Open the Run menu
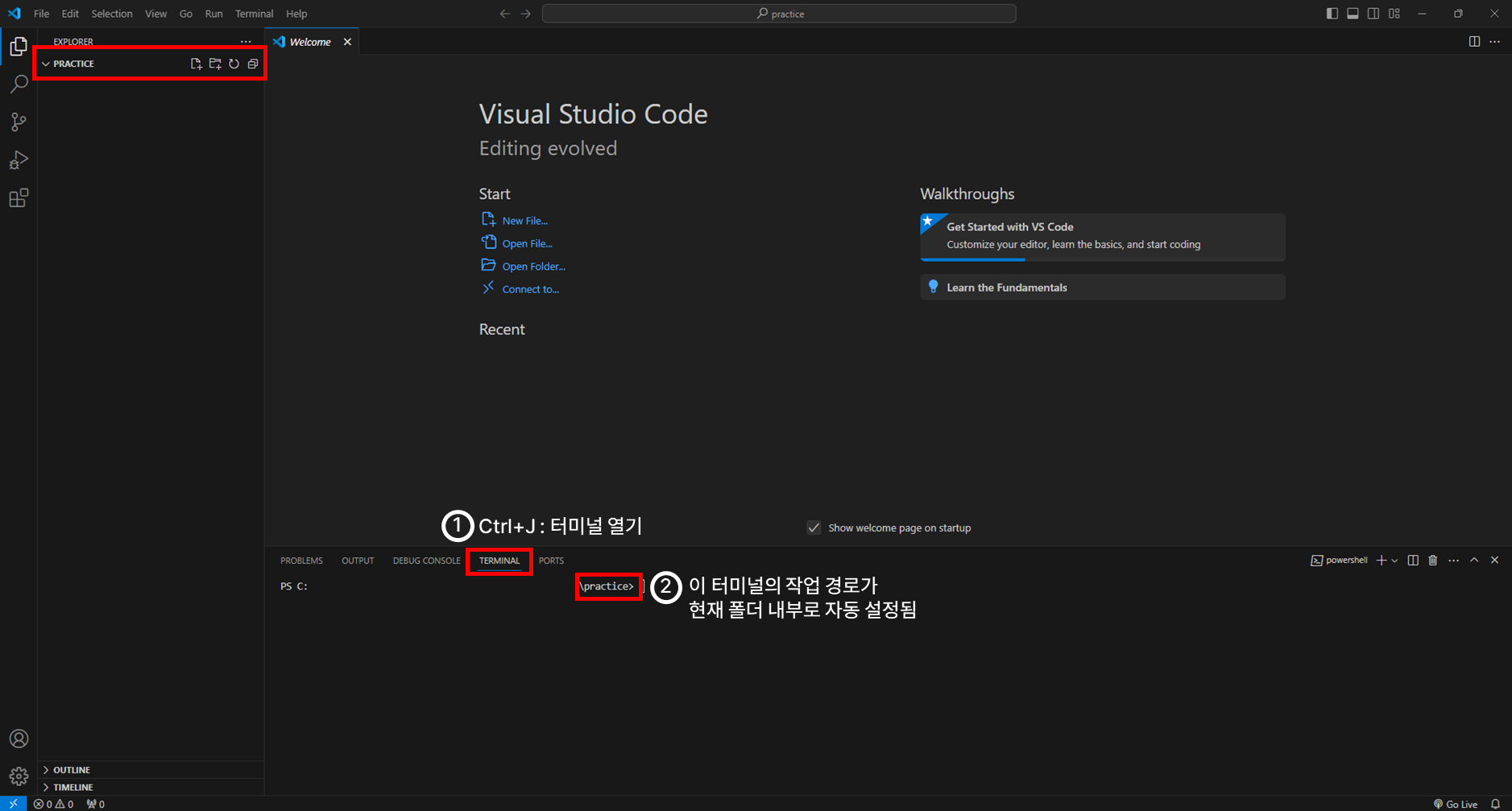 (213, 14)
